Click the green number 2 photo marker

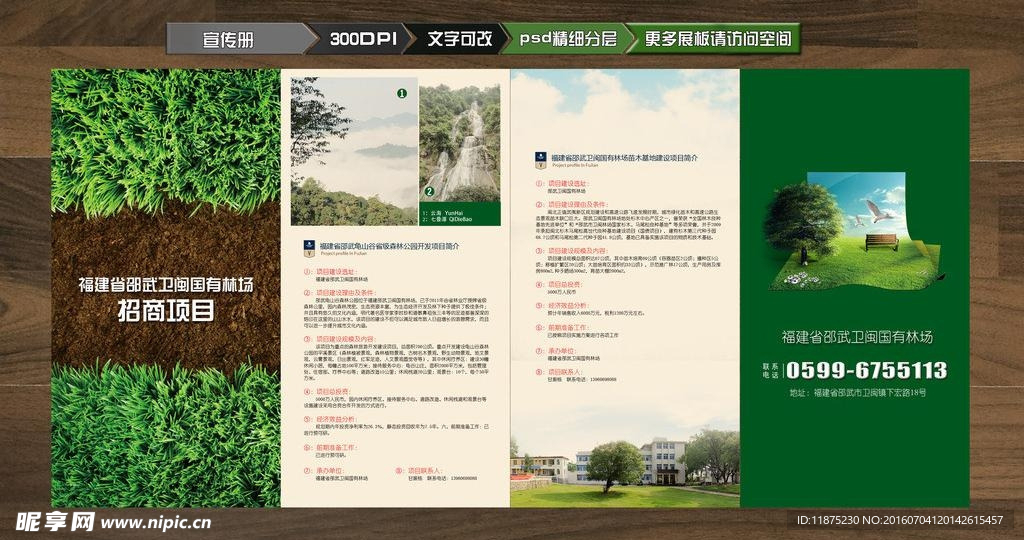tap(428, 191)
